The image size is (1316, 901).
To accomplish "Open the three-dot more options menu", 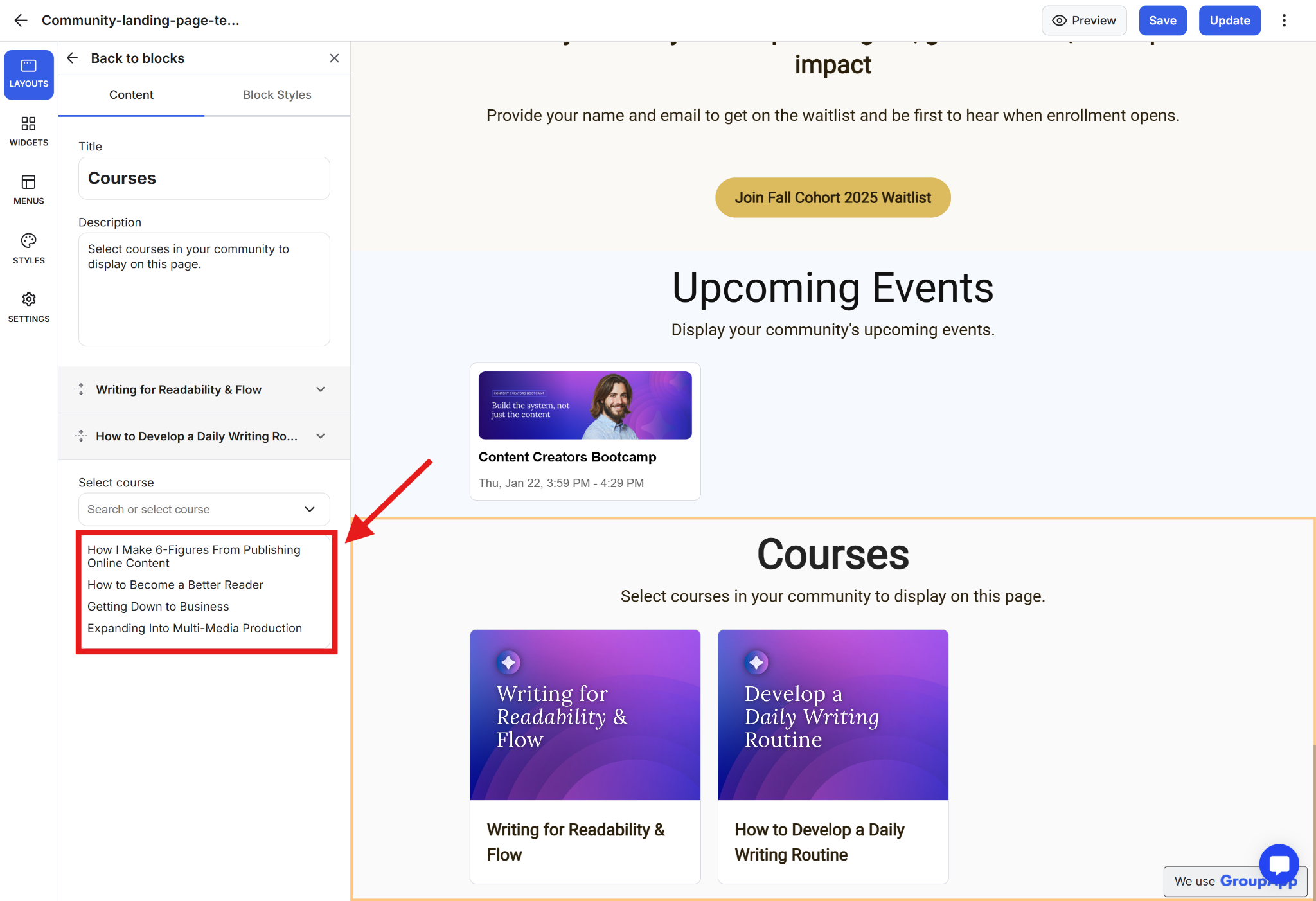I will click(x=1284, y=21).
